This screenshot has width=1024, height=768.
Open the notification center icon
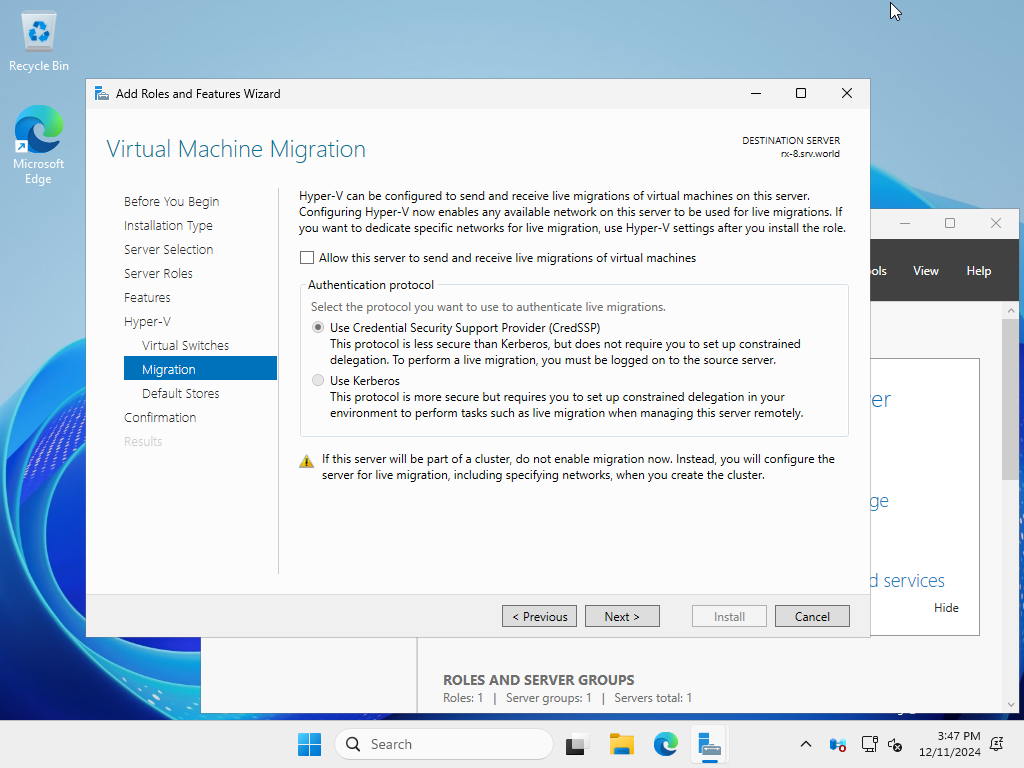coord(997,744)
